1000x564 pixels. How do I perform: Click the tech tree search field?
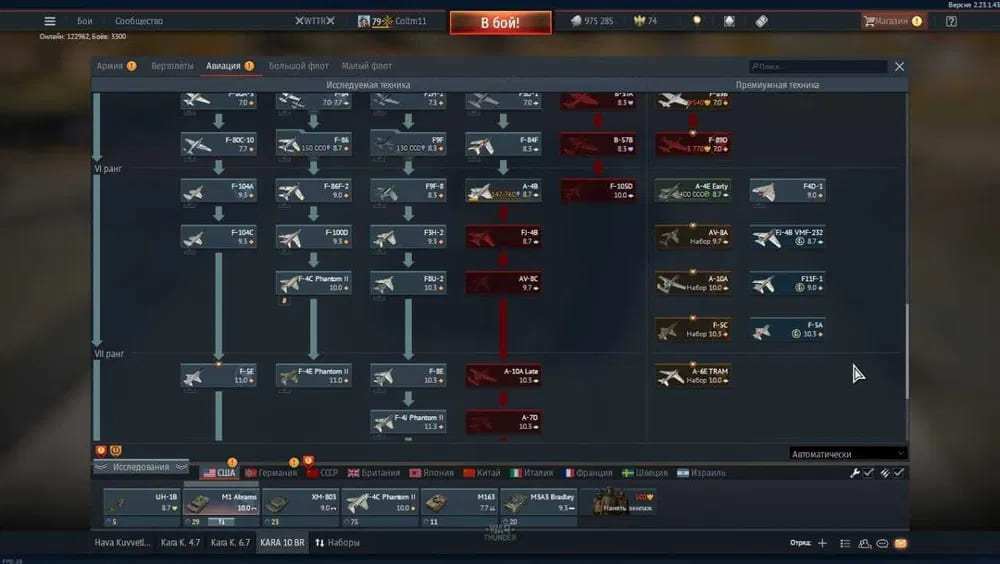pos(818,67)
